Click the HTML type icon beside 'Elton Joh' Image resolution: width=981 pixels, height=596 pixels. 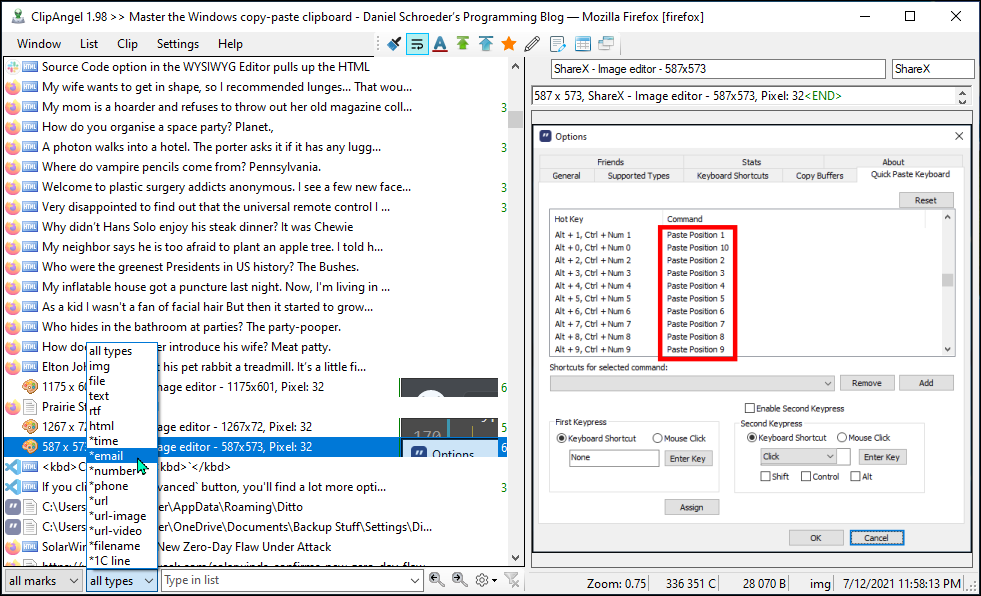[30, 366]
